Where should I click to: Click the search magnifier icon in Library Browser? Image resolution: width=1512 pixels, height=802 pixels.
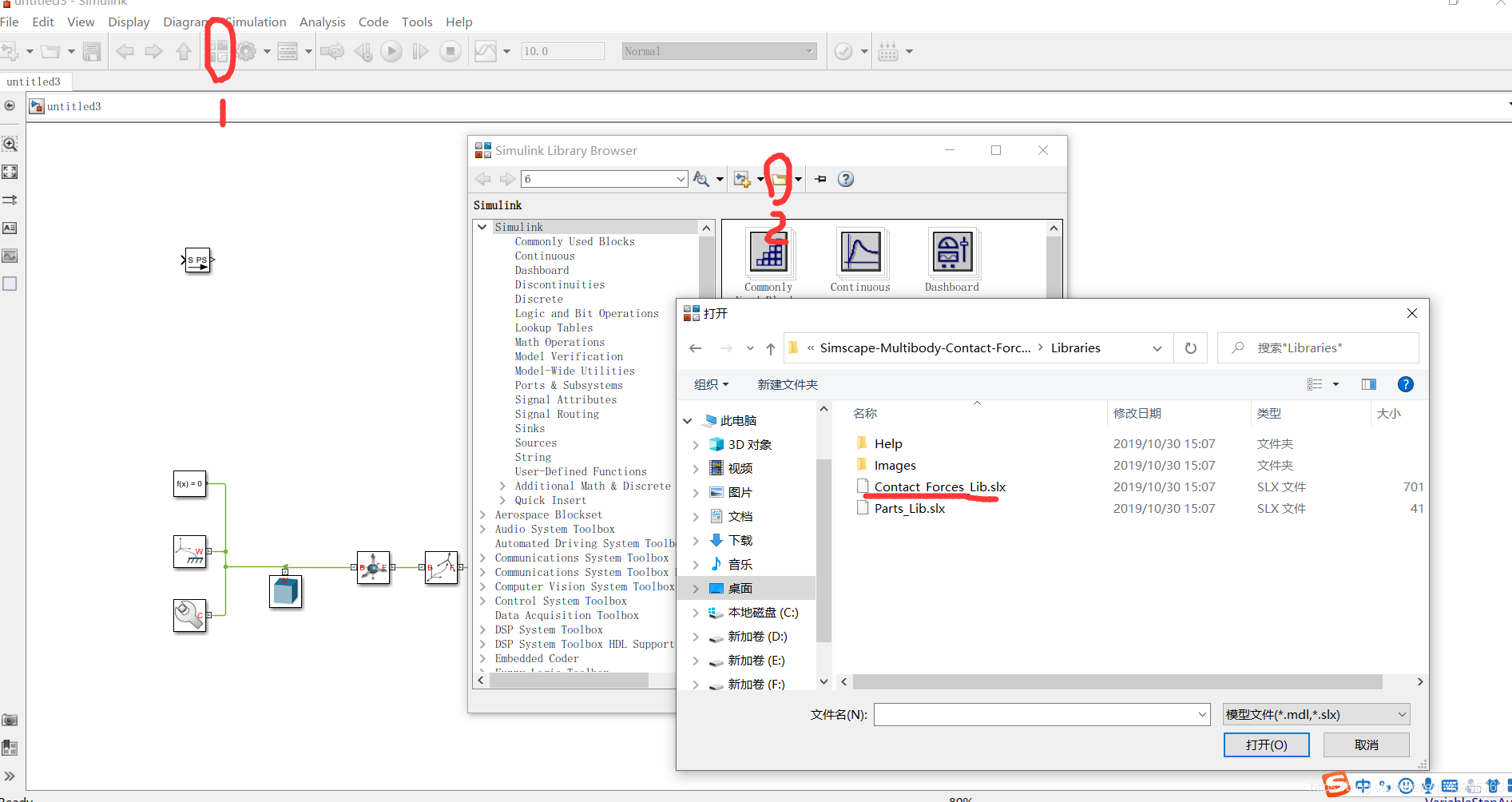(x=701, y=179)
